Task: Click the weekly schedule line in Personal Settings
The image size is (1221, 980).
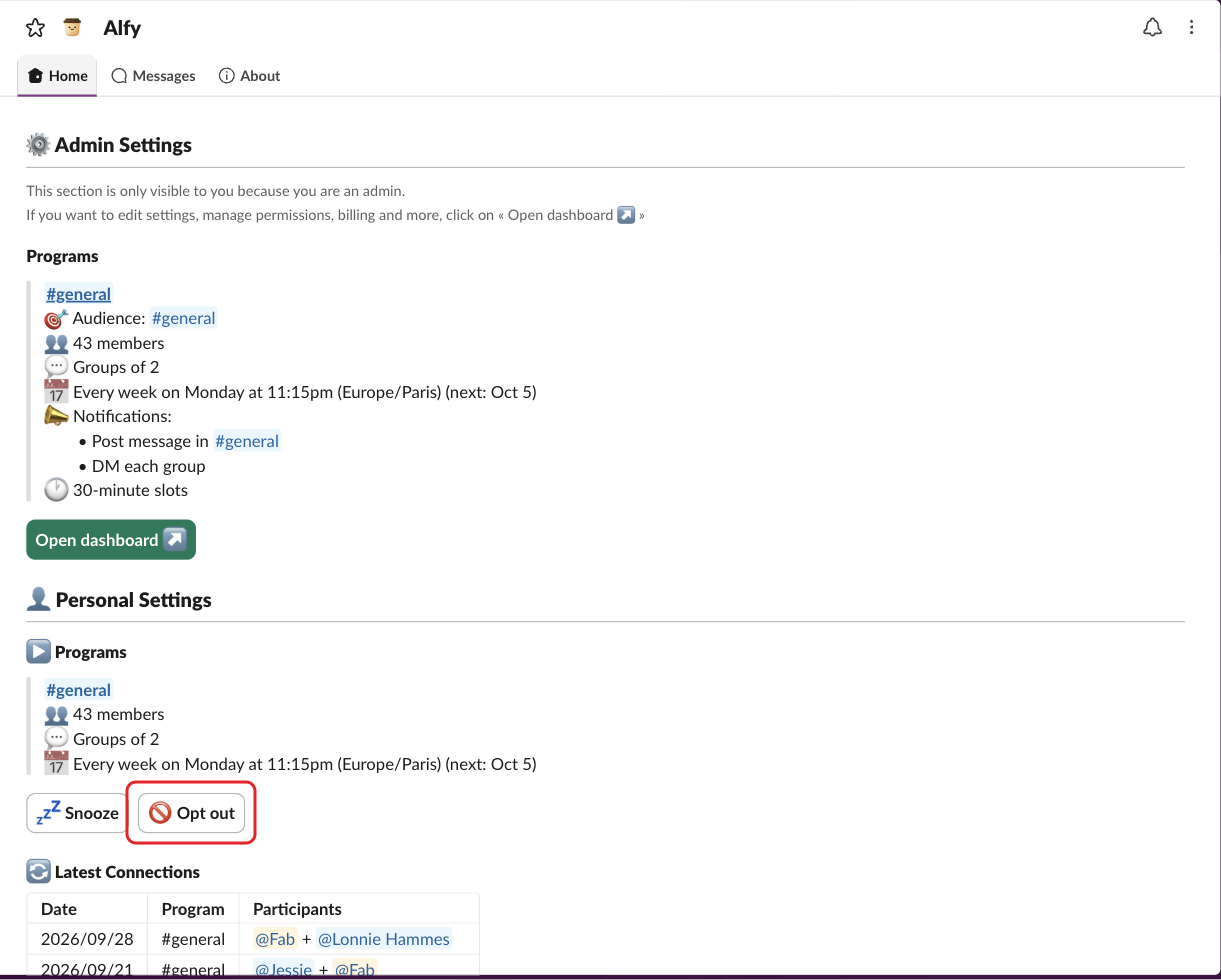Action: (305, 764)
